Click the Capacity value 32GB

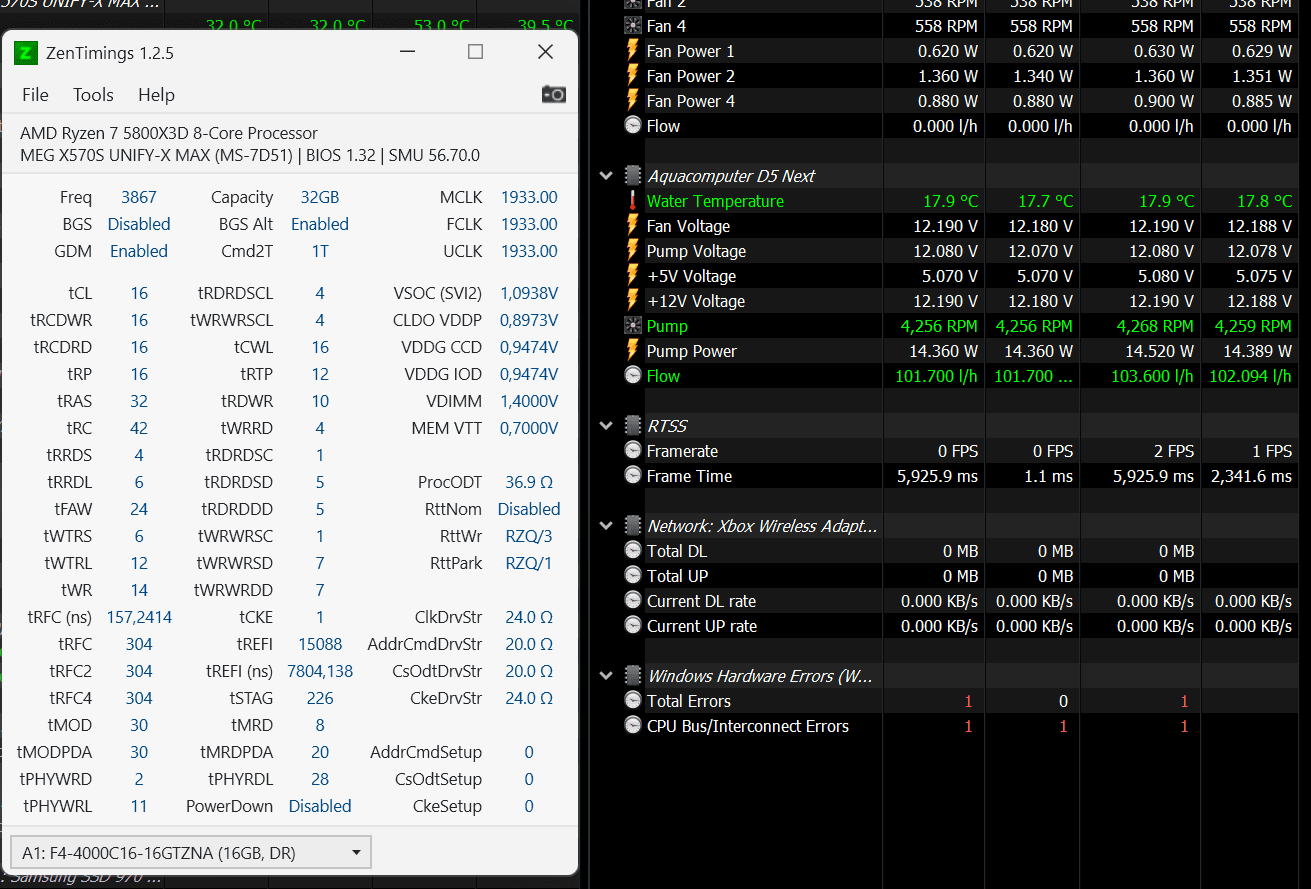point(320,197)
